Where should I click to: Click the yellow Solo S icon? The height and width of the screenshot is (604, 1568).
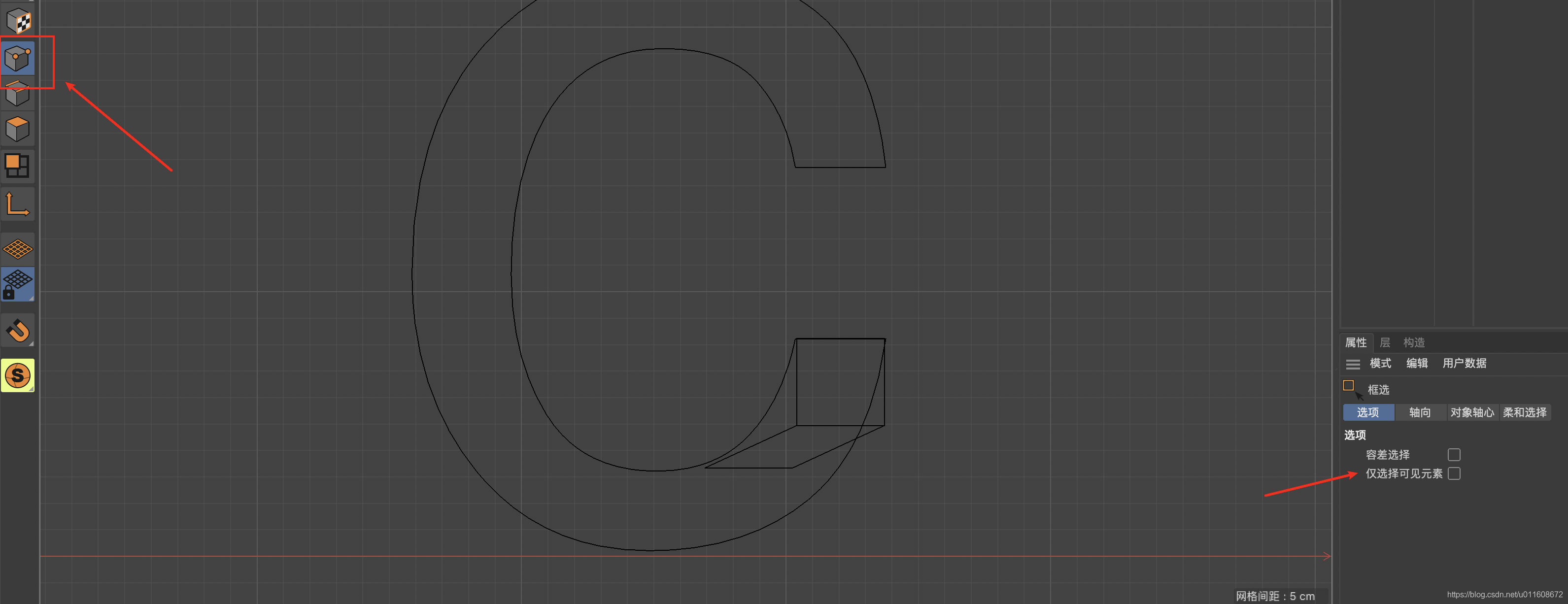pyautogui.click(x=18, y=375)
